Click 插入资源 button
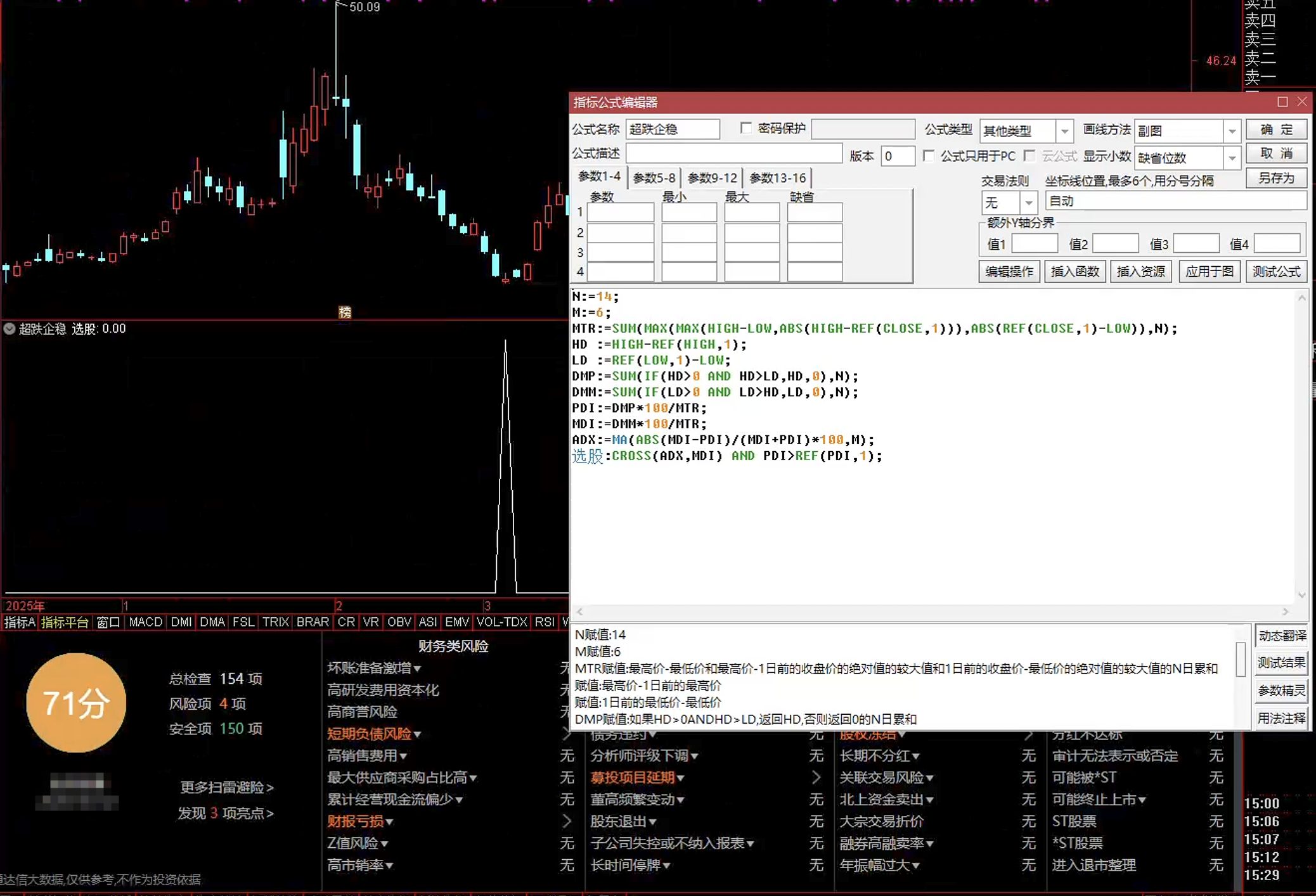1316x896 pixels. 1141,271
